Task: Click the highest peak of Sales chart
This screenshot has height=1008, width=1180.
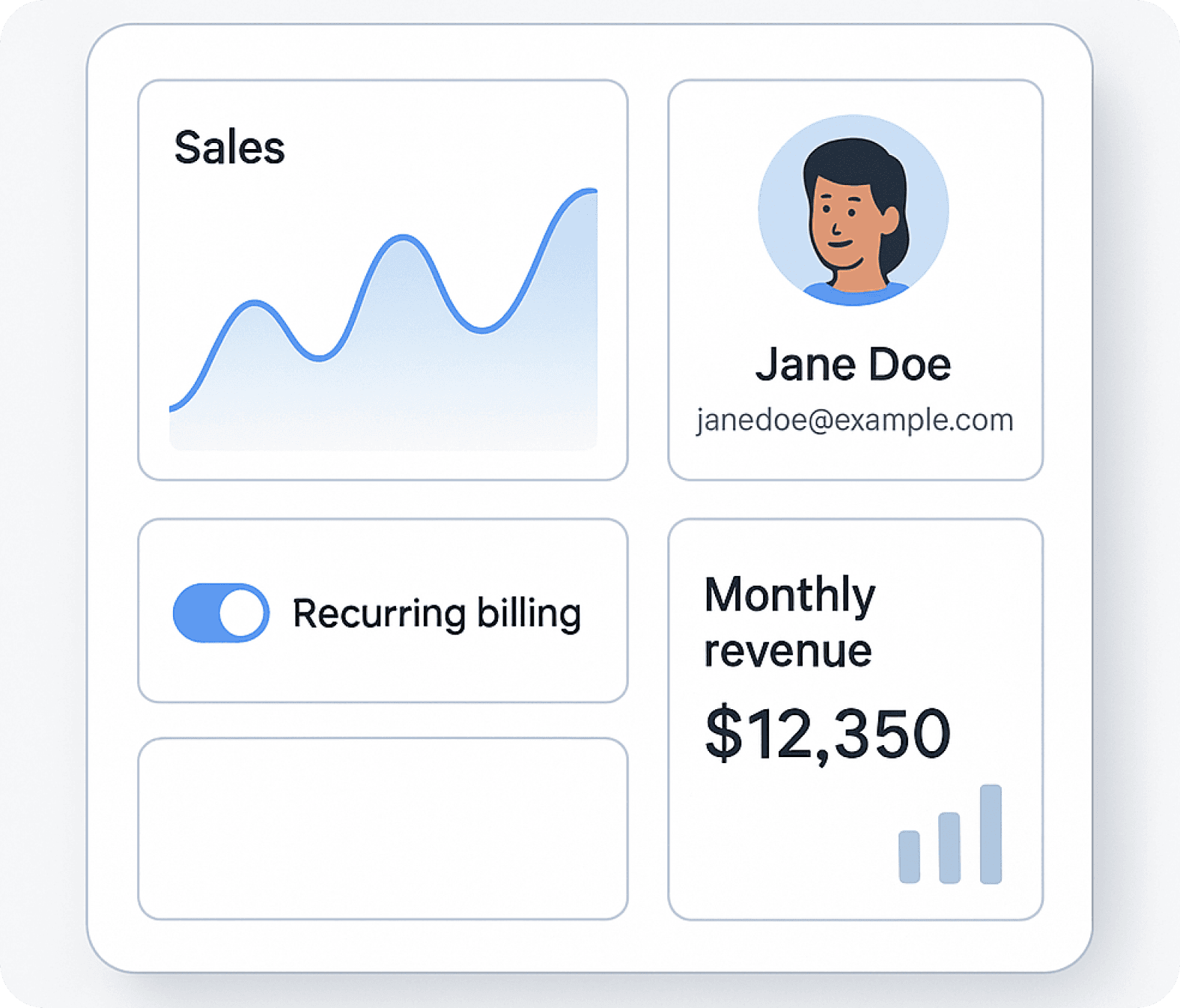Action: (x=588, y=192)
